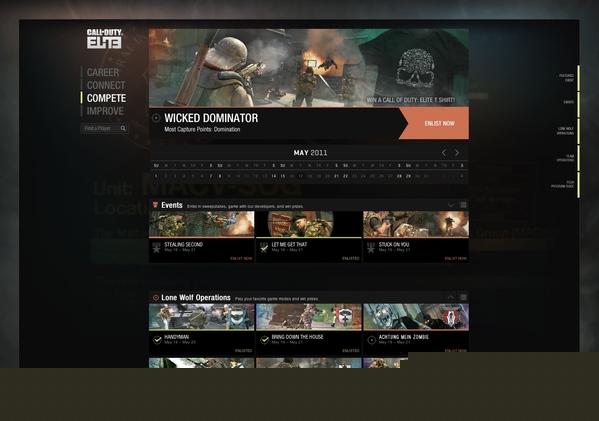Switch the Events section to list view
599x421 pixels.
463,205
